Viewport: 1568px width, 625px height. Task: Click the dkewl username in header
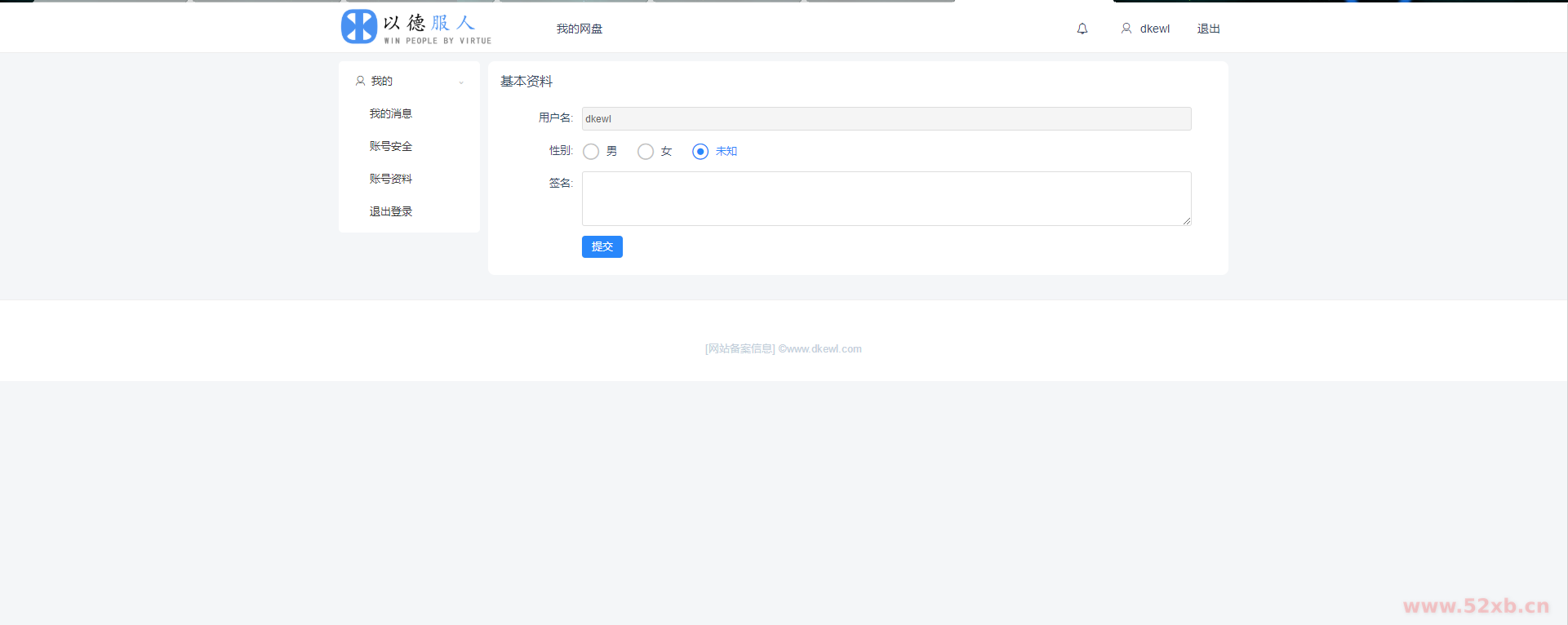pyautogui.click(x=1154, y=29)
